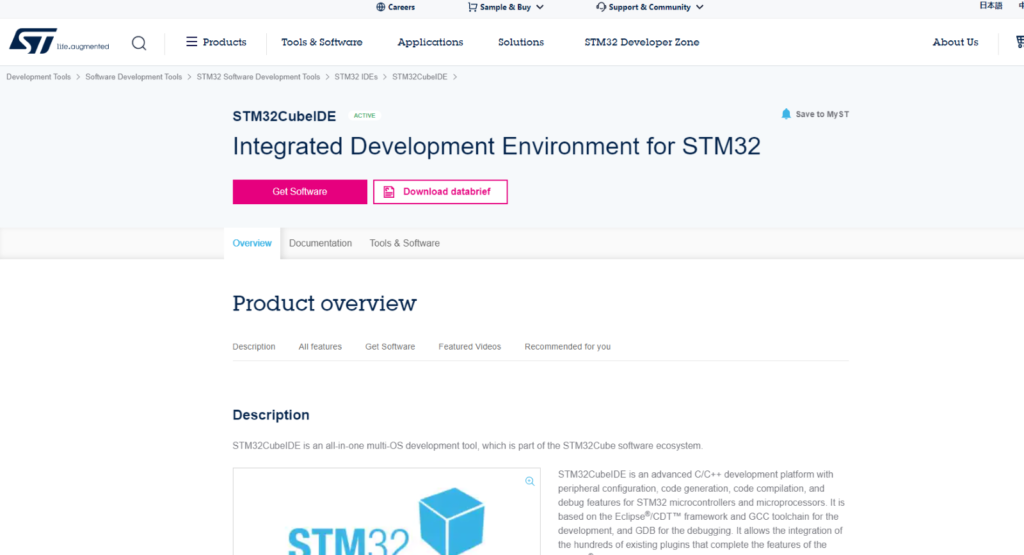Click the Download databrief button
1024x555 pixels.
[x=440, y=192]
